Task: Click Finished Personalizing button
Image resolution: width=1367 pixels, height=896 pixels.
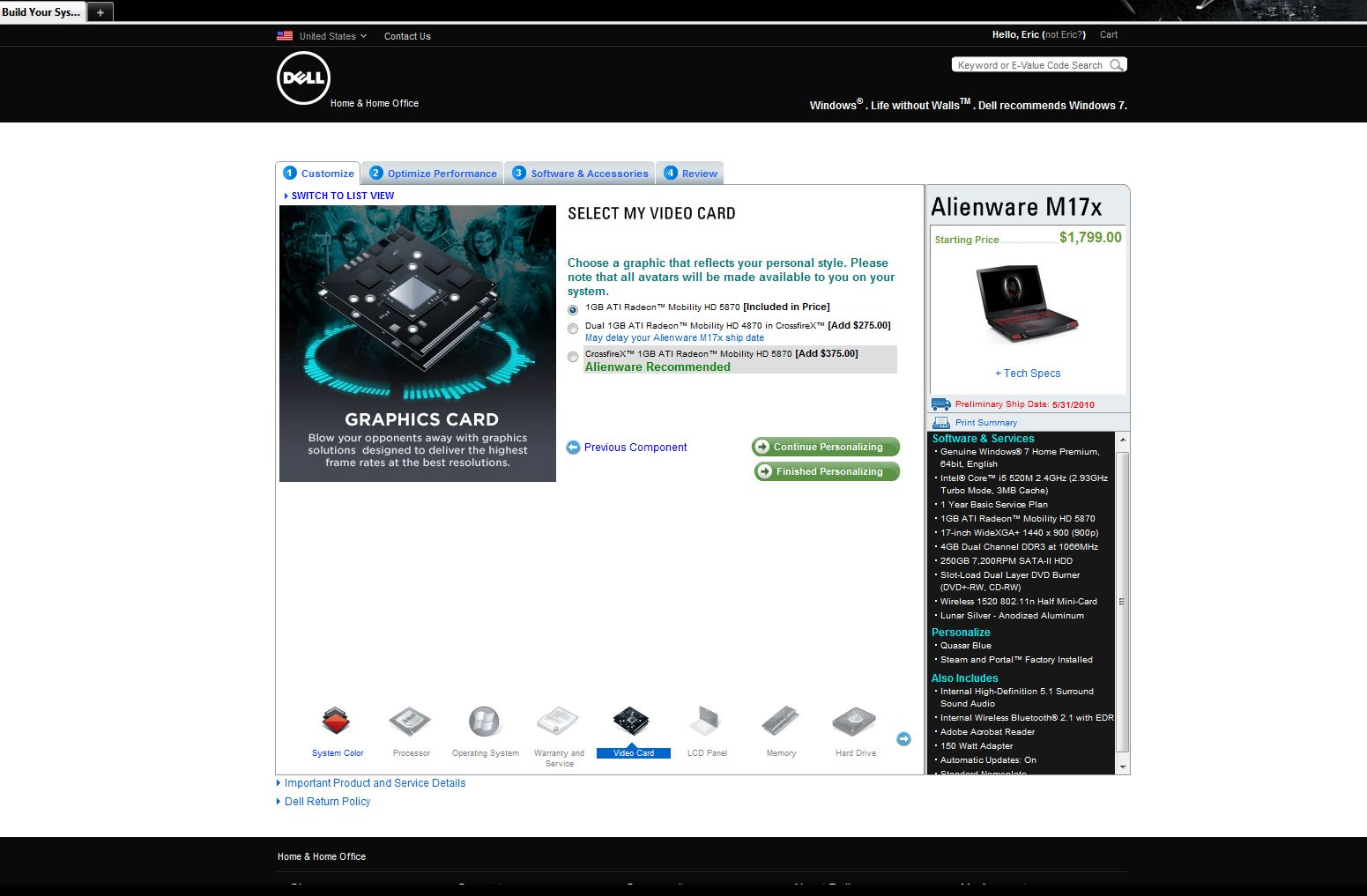Action: (827, 471)
